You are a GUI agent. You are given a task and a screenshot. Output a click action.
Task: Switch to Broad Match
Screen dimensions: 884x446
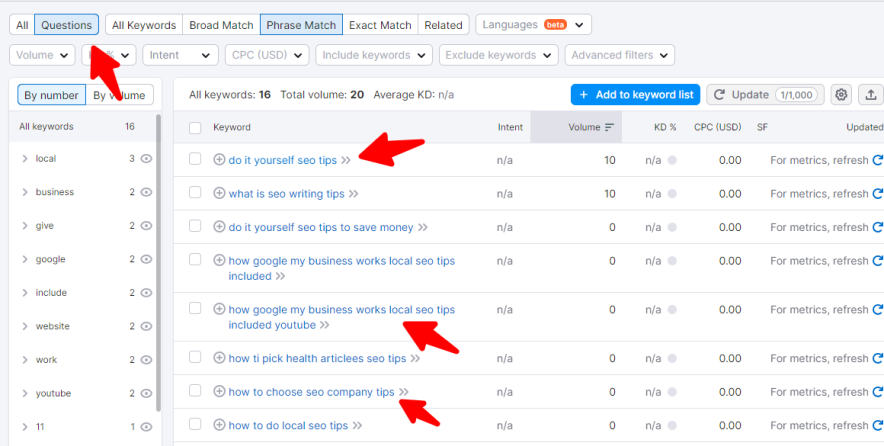point(221,25)
